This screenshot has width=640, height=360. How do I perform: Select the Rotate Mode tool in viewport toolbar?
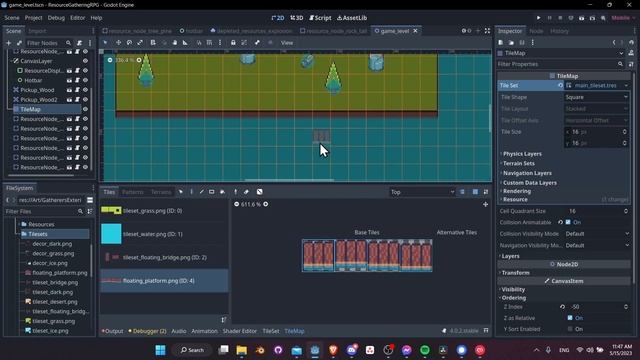[129, 42]
